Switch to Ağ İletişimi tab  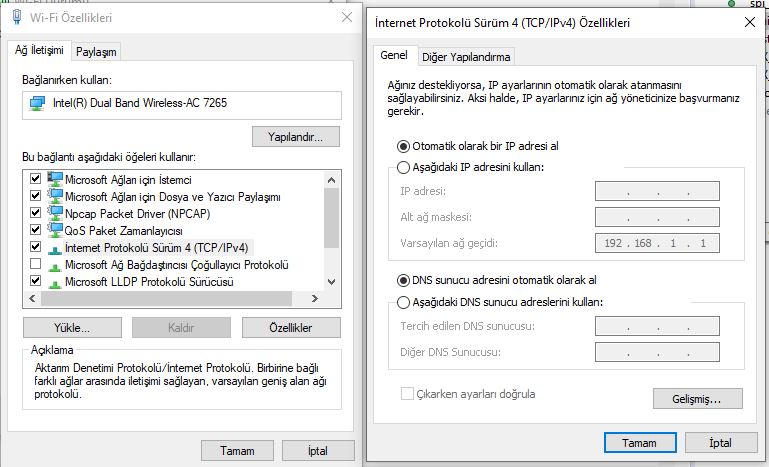(x=39, y=50)
